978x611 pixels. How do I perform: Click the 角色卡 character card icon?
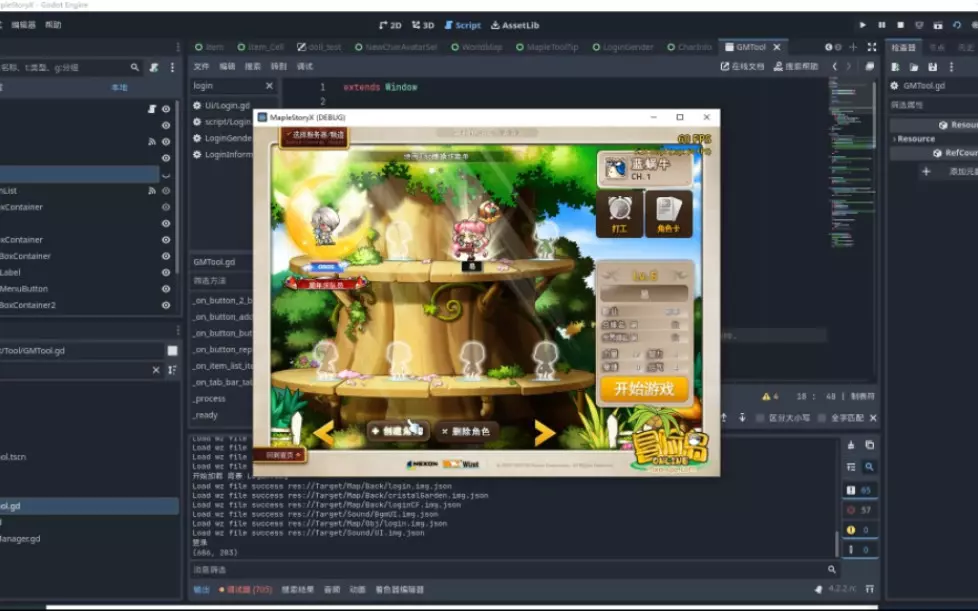coord(668,214)
